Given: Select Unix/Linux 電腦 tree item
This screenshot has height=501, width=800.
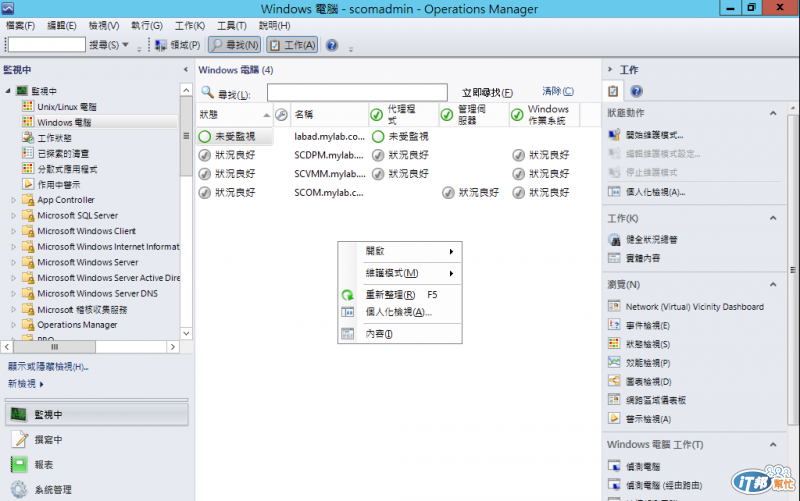Looking at the screenshot, I should 66,107.
